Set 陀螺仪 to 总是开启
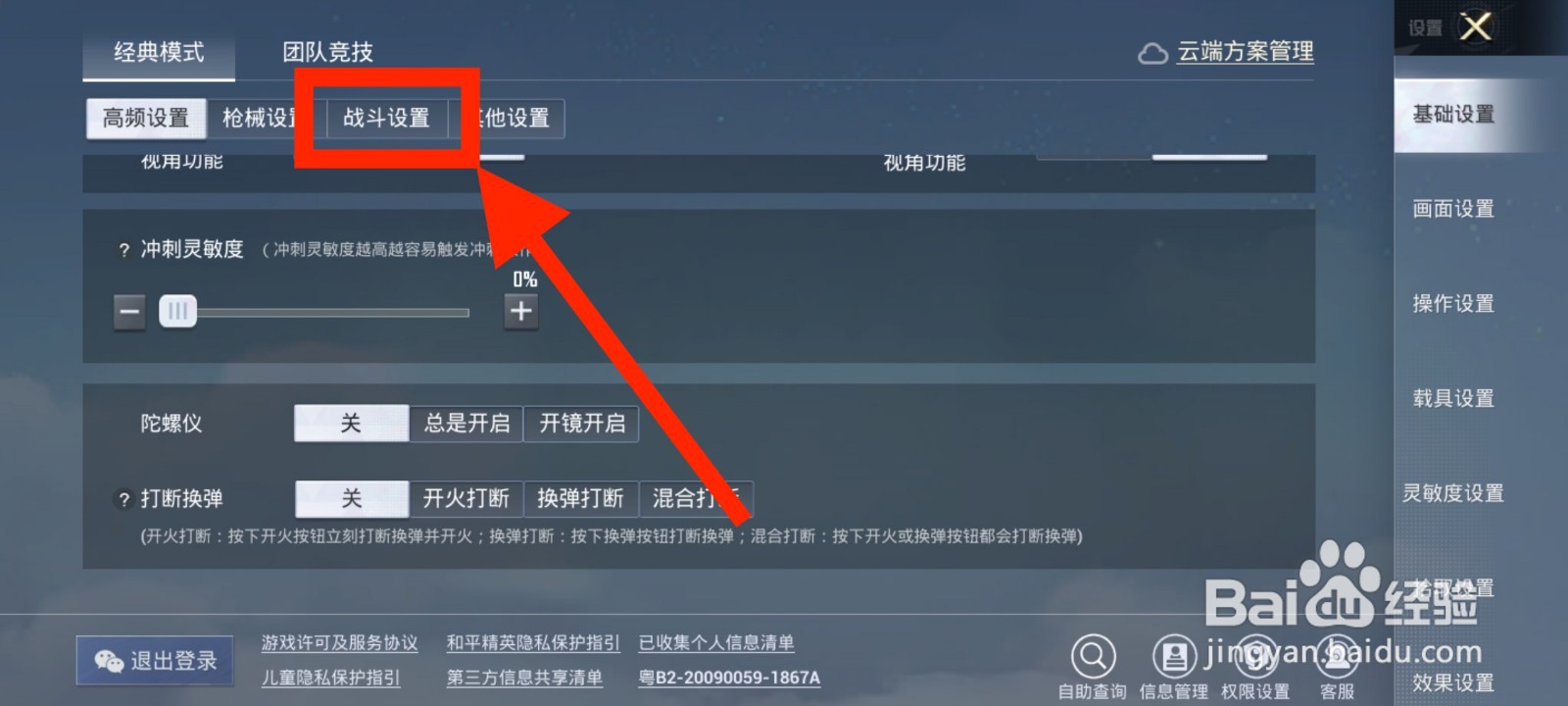The image size is (1568, 706). (466, 424)
